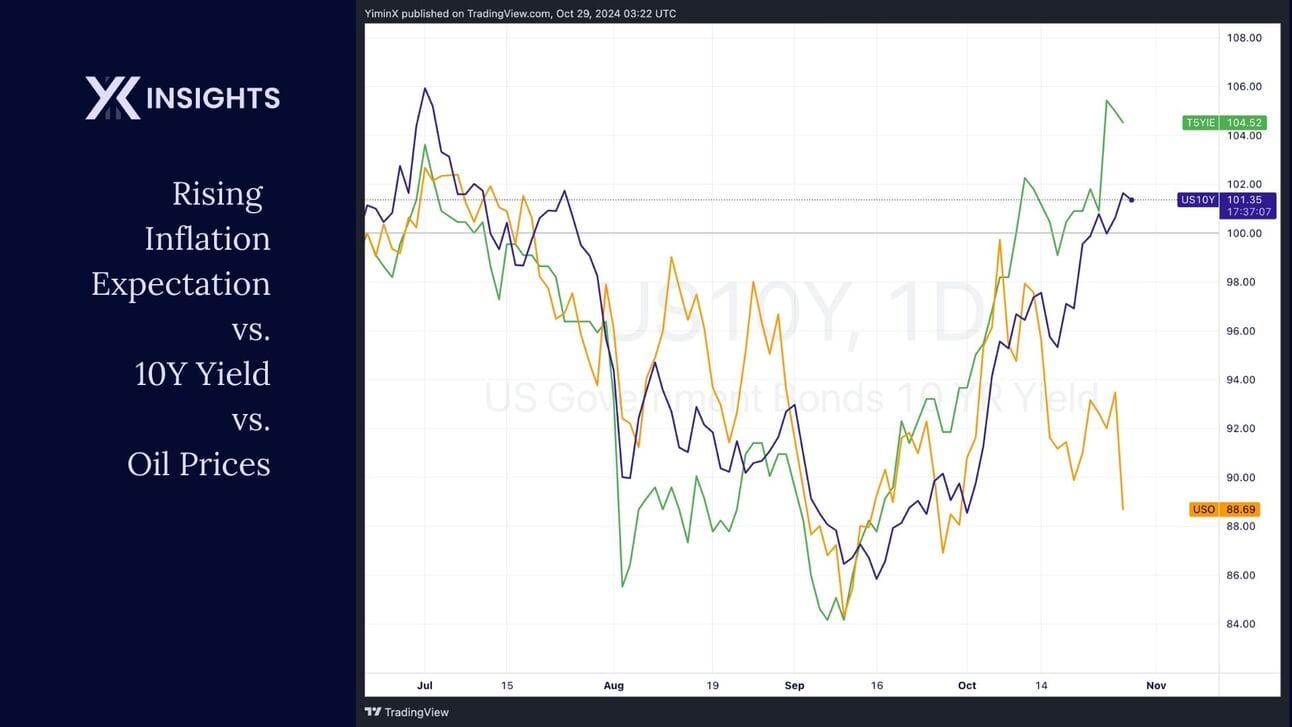Viewport: 1292px width, 727px height.
Task: Click the '10Y Yield' title line
Action: 202,373
